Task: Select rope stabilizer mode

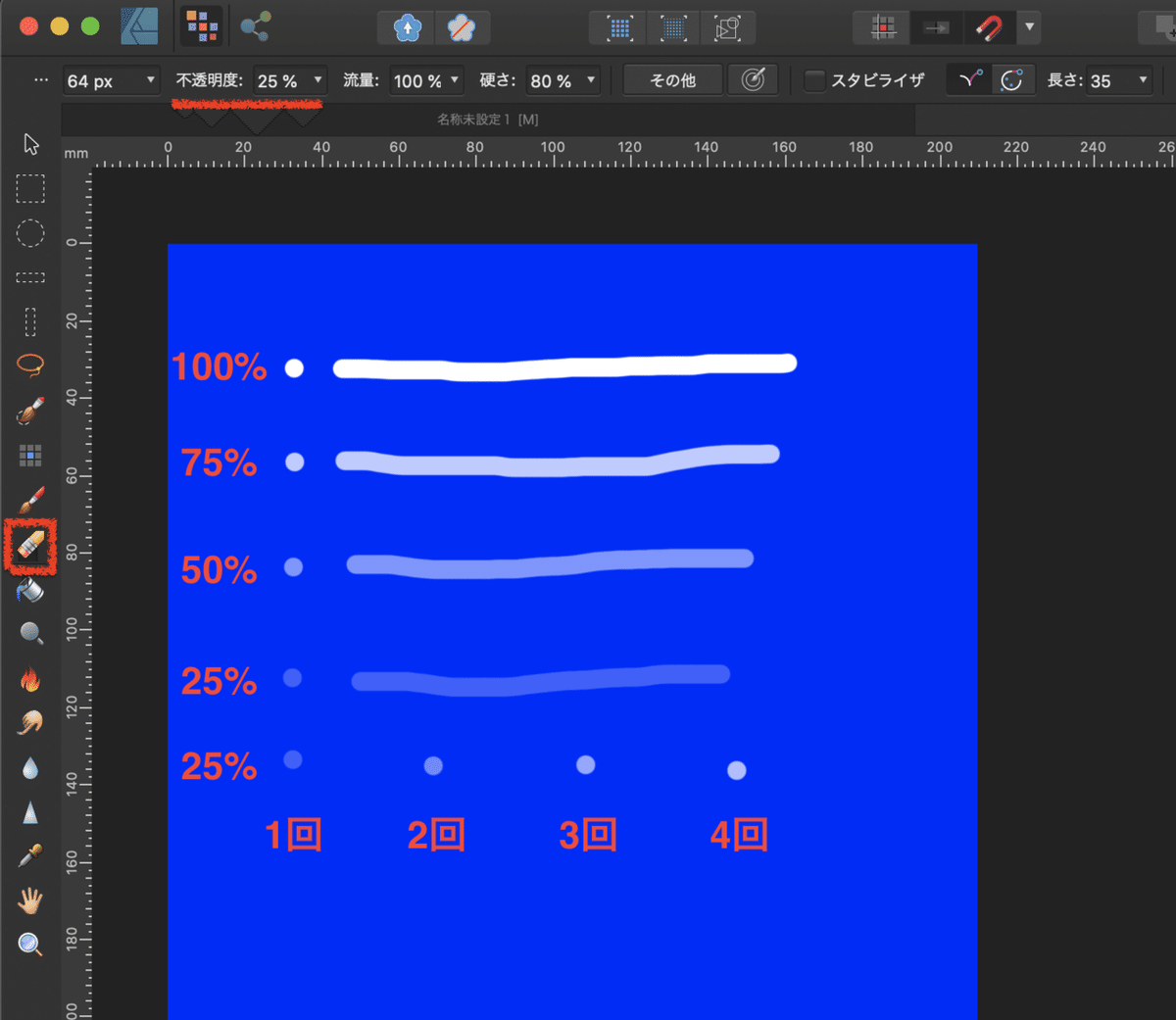Action: (970, 80)
